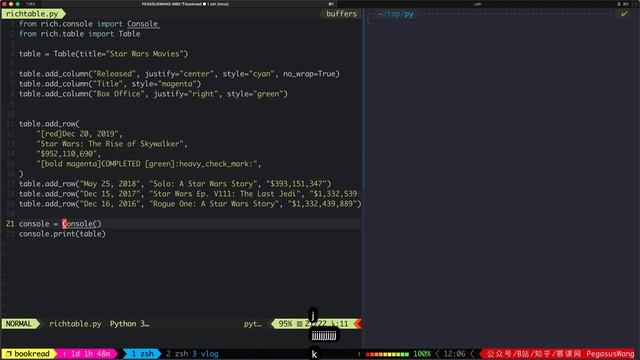Click the bookread tmux session name
Image resolution: width=640 pixels, height=360 pixels.
[32, 354]
